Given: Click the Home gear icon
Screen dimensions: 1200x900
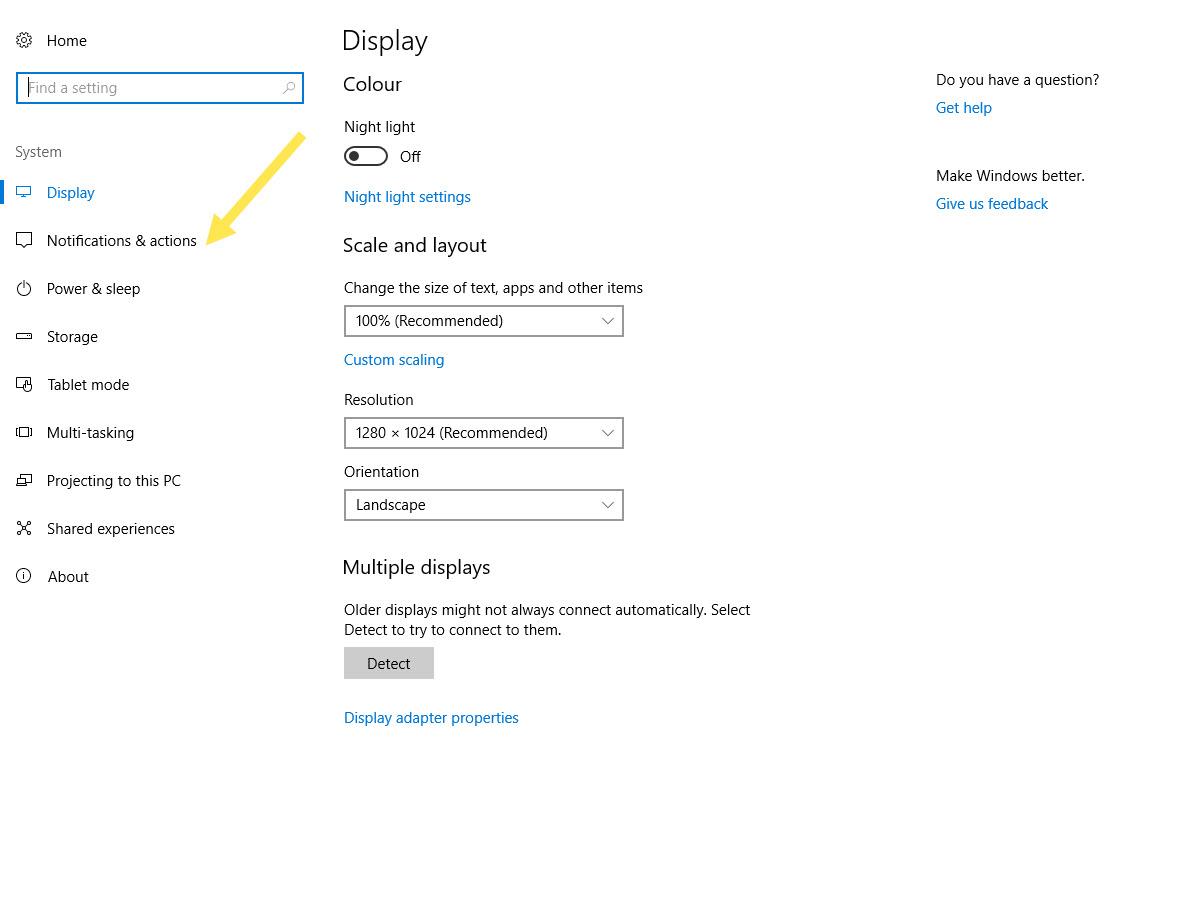Looking at the screenshot, I should (x=24, y=41).
